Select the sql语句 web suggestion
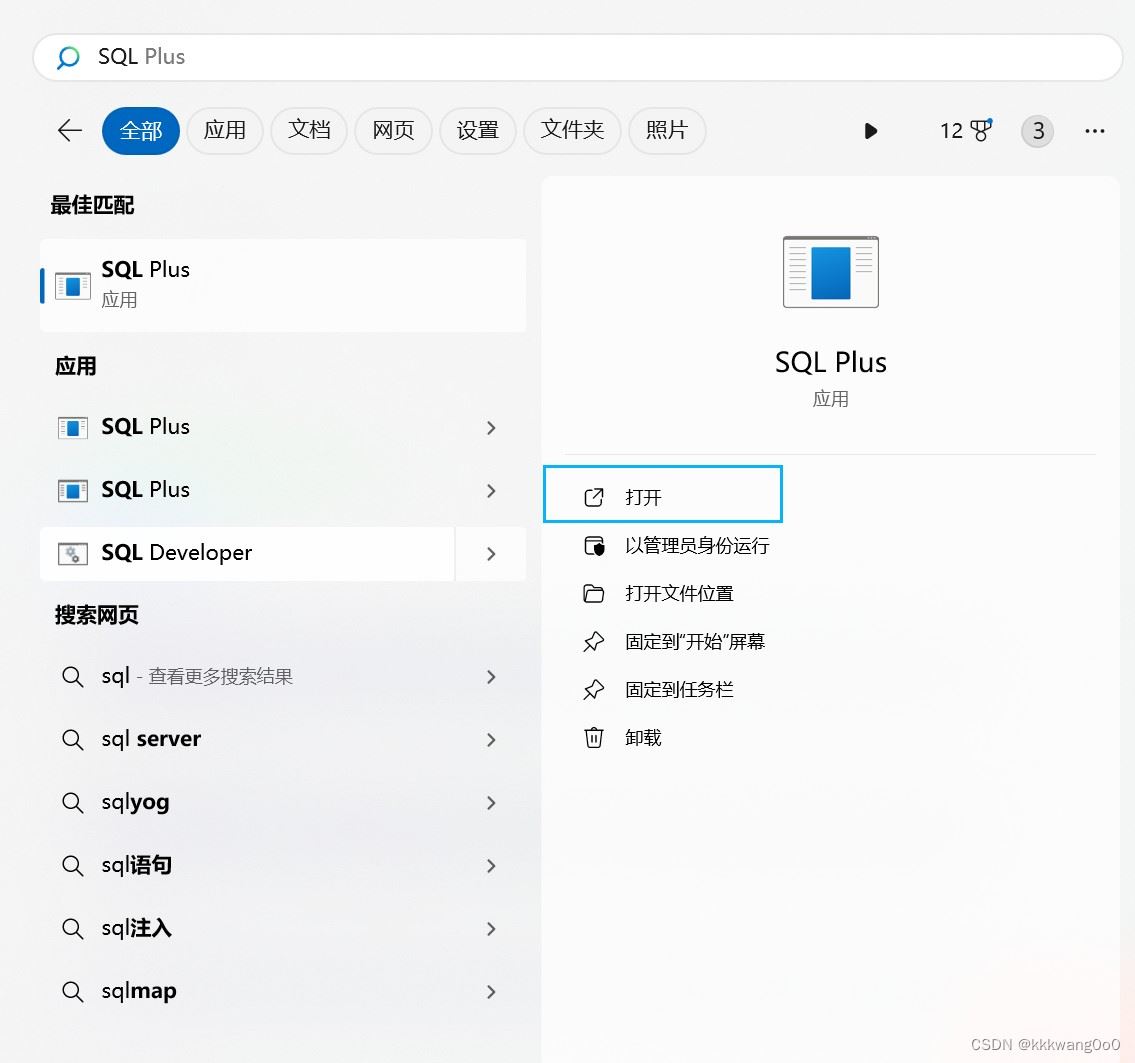This screenshot has height=1063, width=1135. pos(246,865)
